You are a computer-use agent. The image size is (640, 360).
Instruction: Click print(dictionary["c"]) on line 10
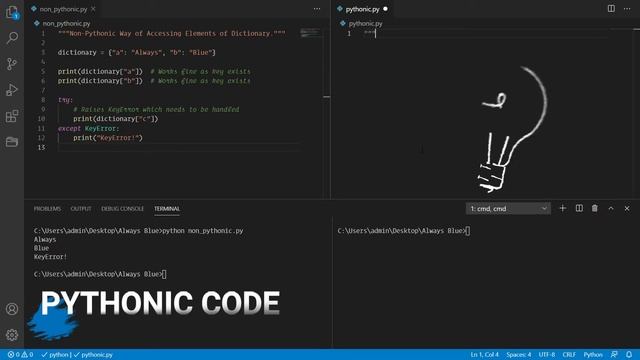tap(116, 119)
